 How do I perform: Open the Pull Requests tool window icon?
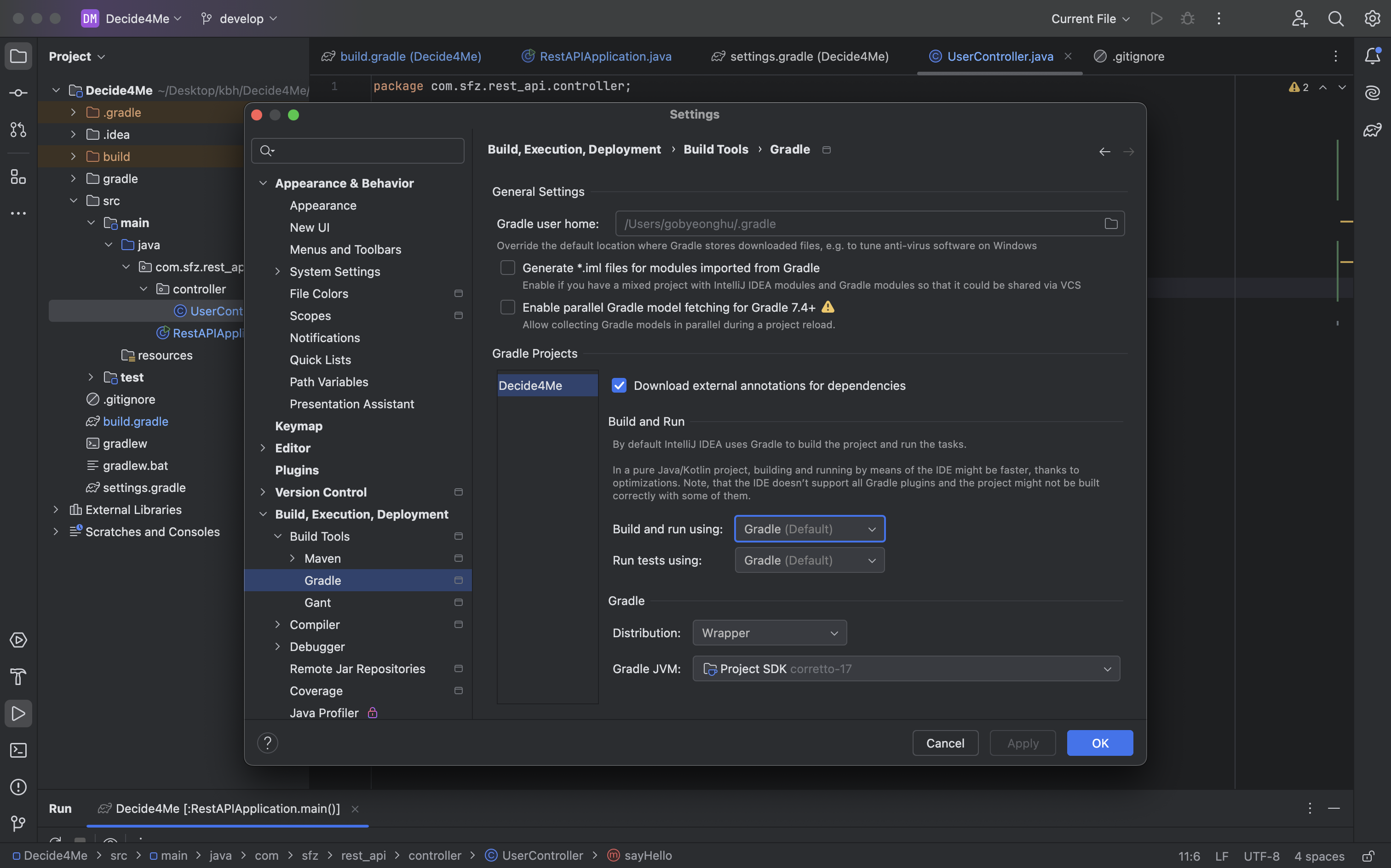(x=18, y=130)
